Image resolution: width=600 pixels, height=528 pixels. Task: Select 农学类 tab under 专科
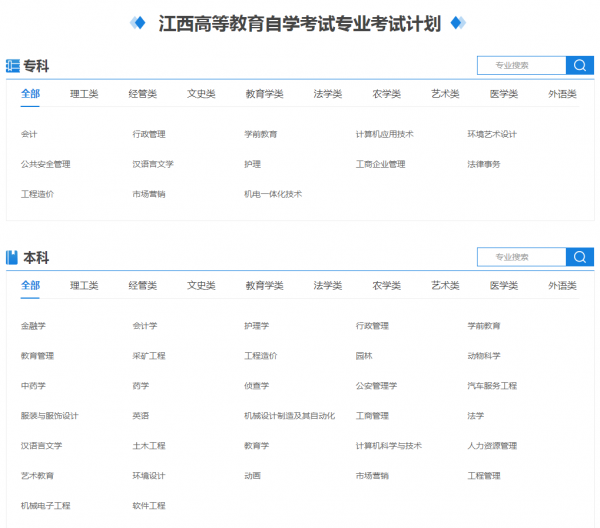(x=386, y=94)
